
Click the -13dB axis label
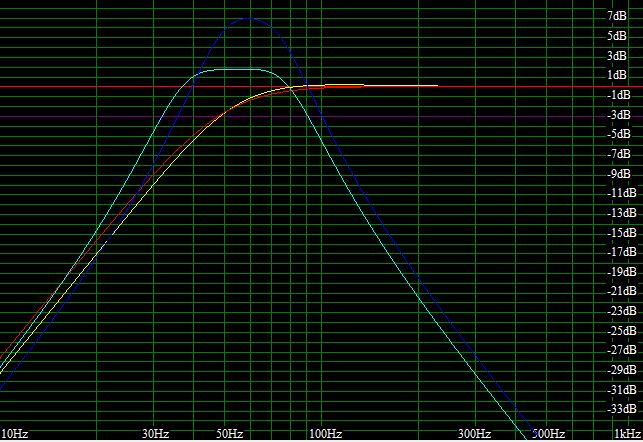click(622, 212)
